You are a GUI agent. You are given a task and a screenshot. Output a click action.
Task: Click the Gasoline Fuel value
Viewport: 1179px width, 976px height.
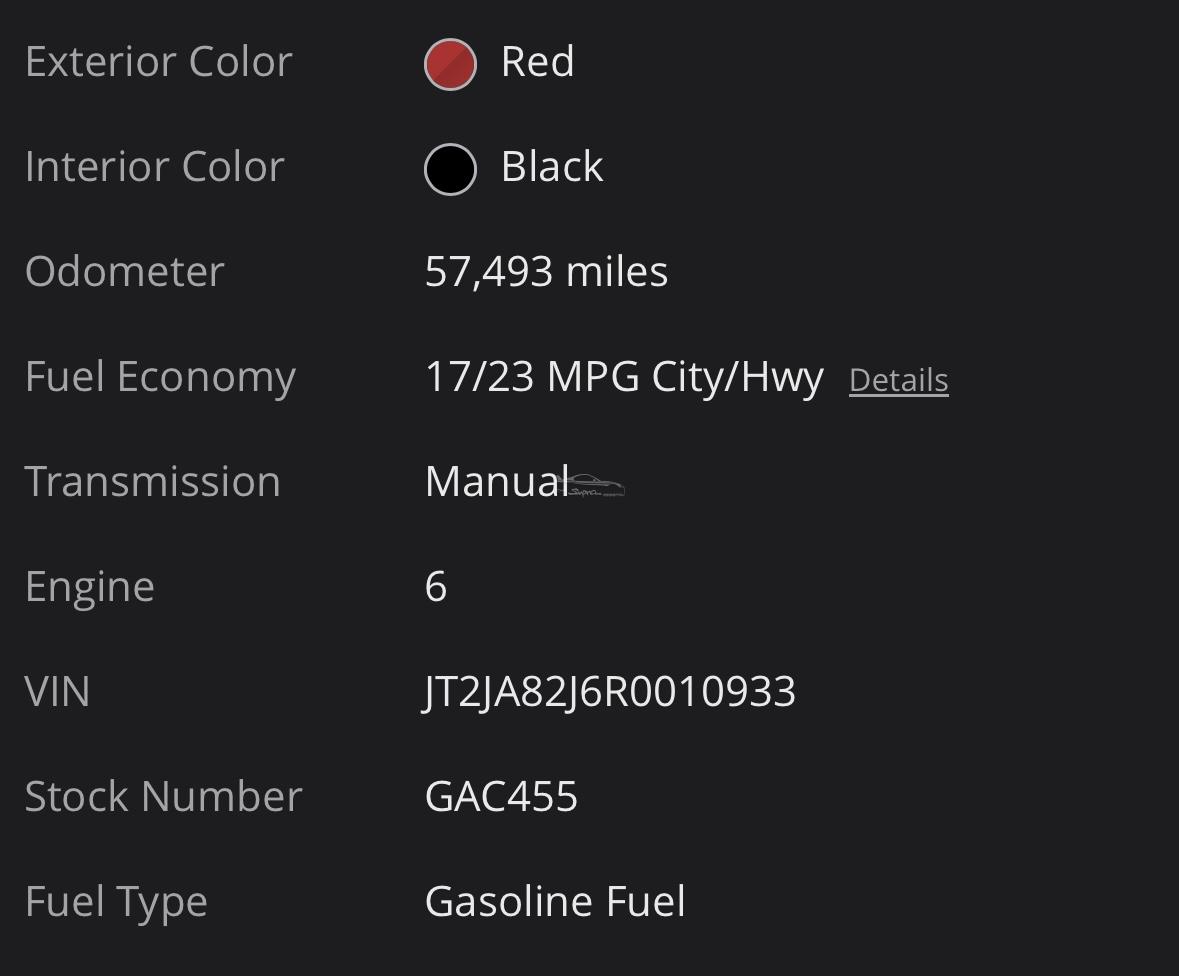coord(555,902)
